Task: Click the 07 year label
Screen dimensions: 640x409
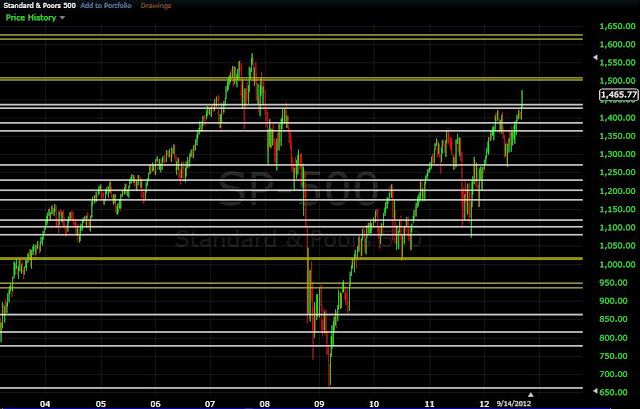Action: tap(210, 404)
